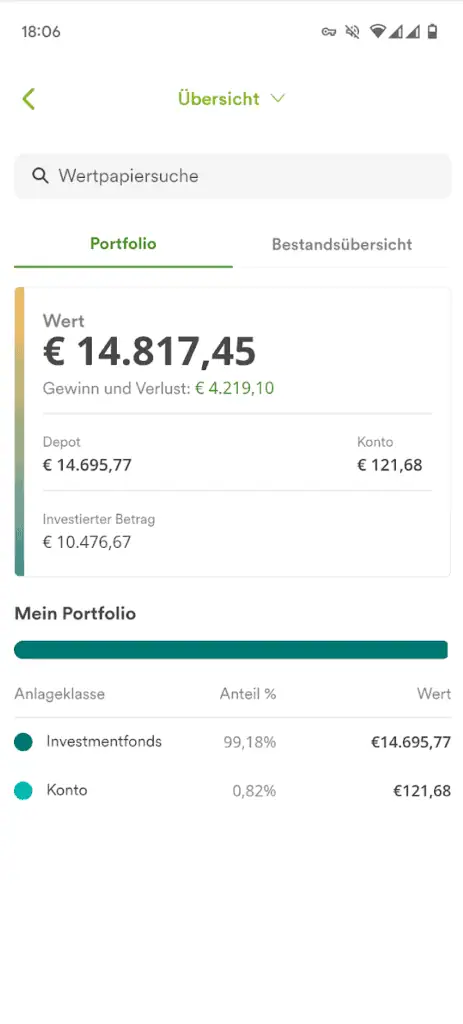The width and height of the screenshot is (463, 1024).
Task: Tap the green back arrow
Action: pos(28,99)
